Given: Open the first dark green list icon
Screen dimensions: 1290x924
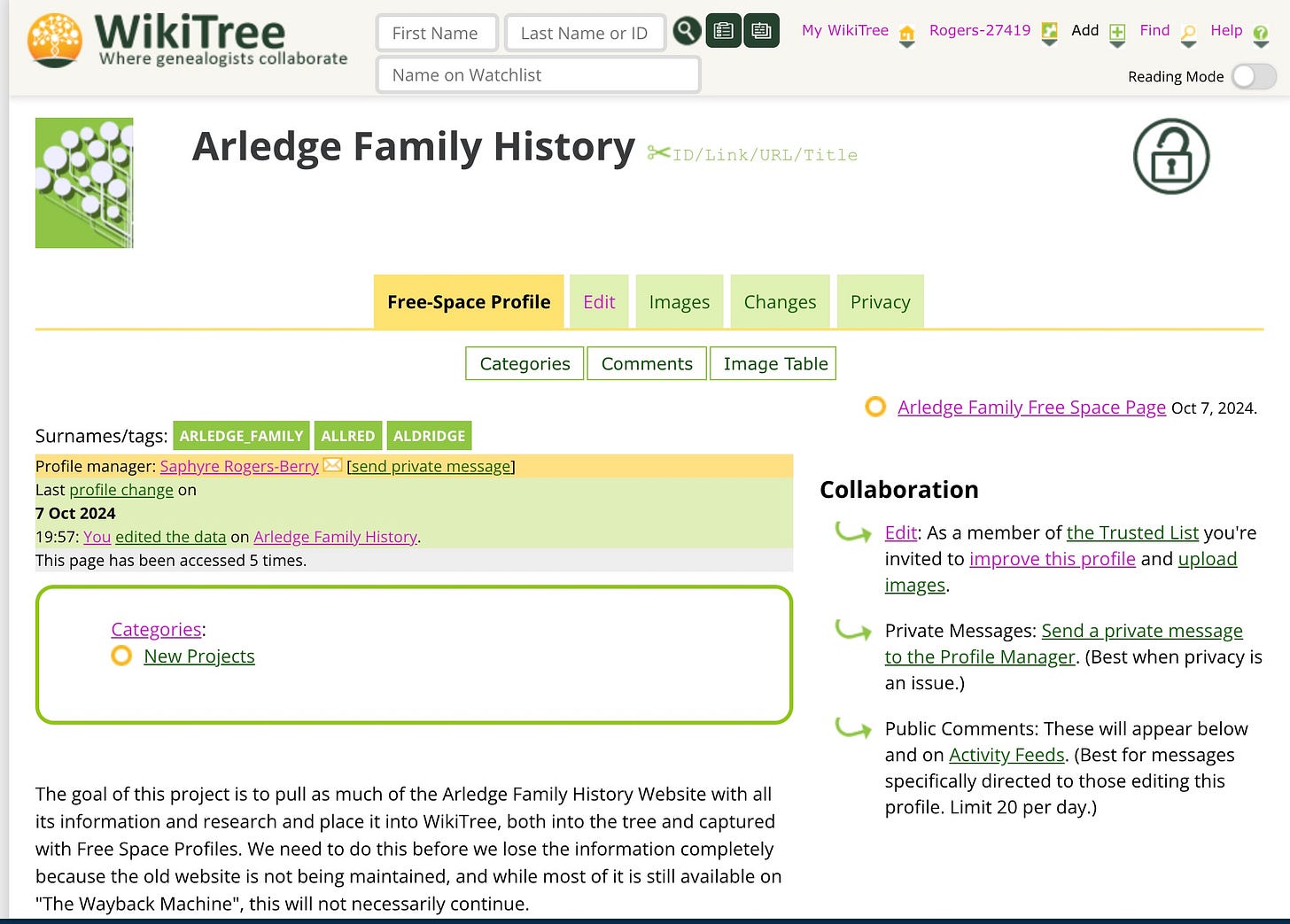Looking at the screenshot, I should pos(724,31).
